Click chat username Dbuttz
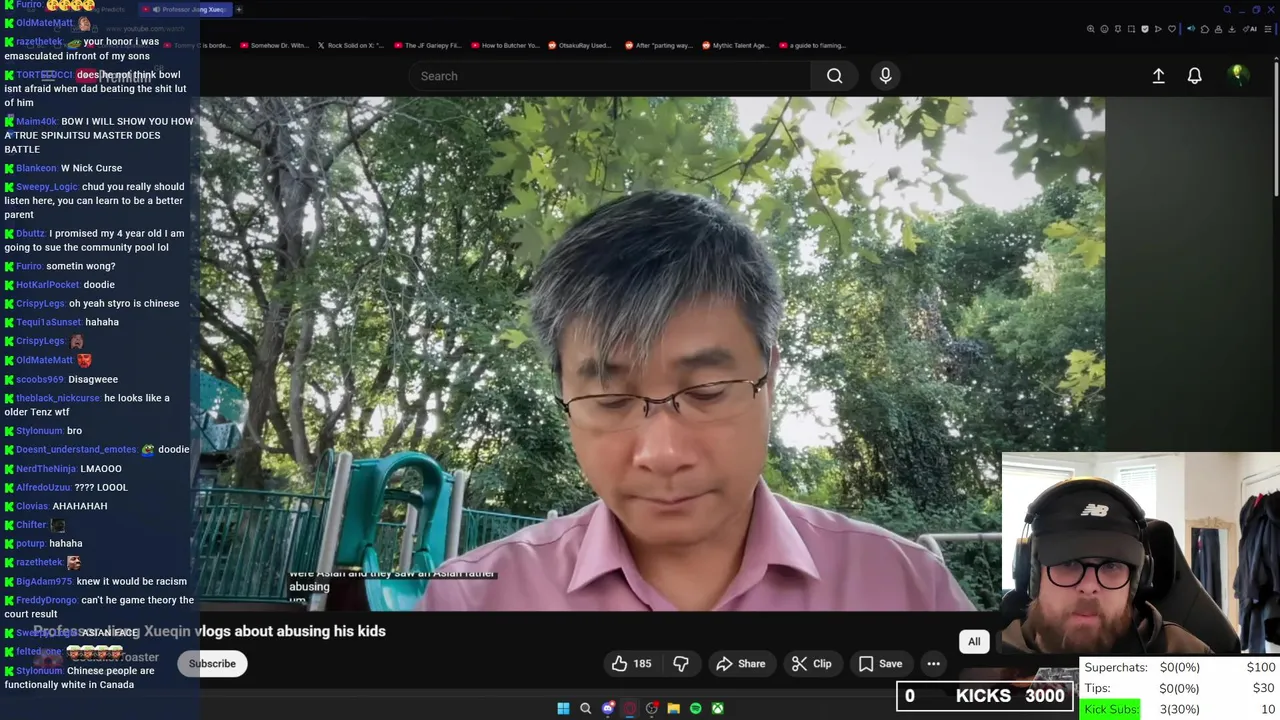This screenshot has width=1280, height=720. point(31,234)
